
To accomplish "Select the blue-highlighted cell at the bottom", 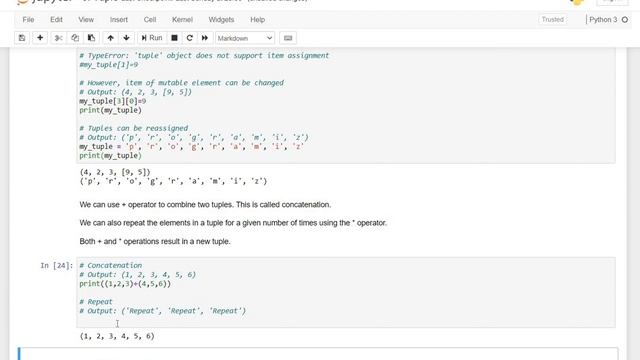I will (x=318, y=353).
